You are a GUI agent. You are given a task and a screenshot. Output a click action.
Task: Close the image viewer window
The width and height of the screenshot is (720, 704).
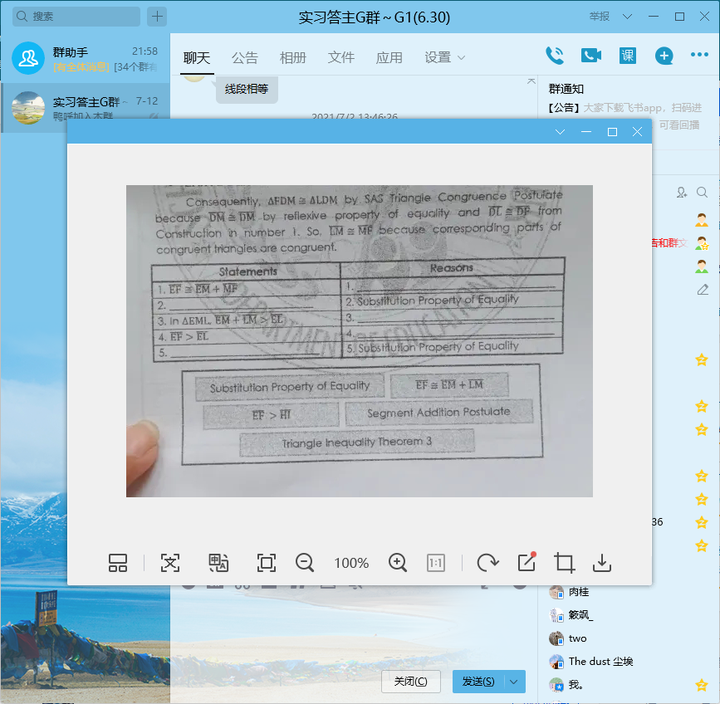click(x=637, y=132)
